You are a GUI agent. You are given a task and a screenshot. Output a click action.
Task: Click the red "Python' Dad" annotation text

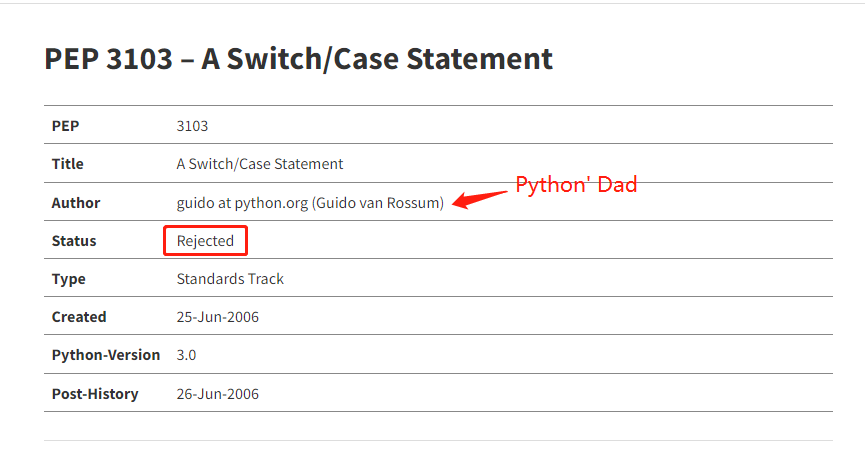coord(576,185)
